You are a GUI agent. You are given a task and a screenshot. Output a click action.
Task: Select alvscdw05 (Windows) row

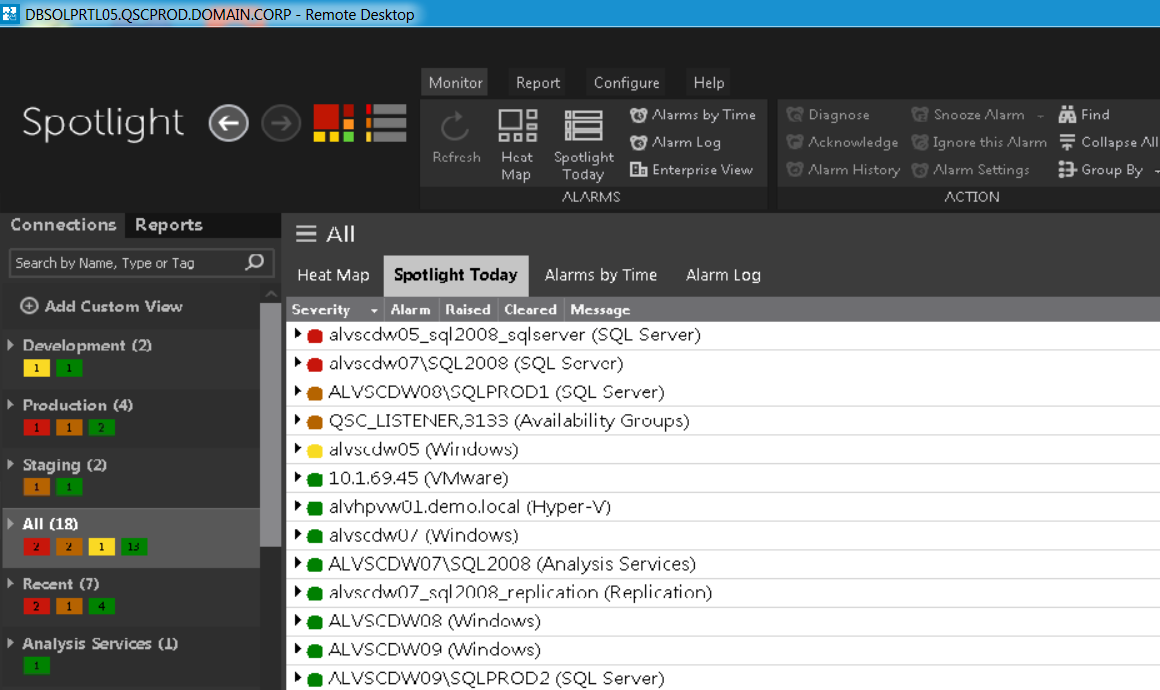point(723,449)
